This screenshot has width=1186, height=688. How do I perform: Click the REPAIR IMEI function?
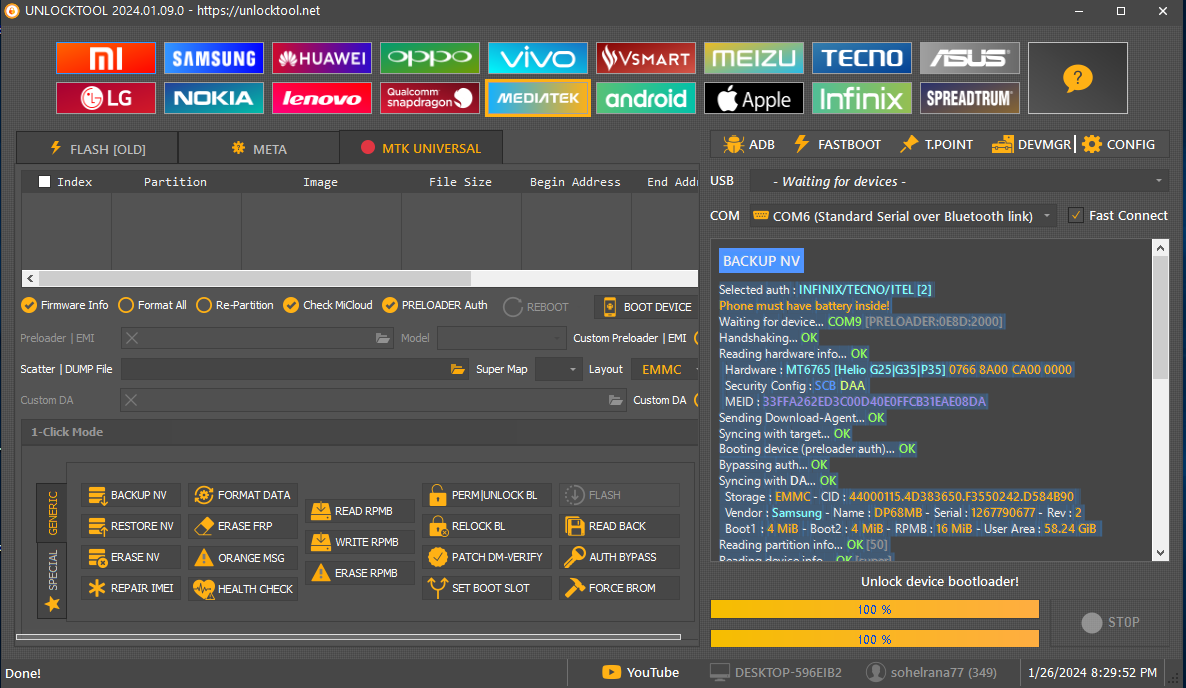tap(131, 588)
